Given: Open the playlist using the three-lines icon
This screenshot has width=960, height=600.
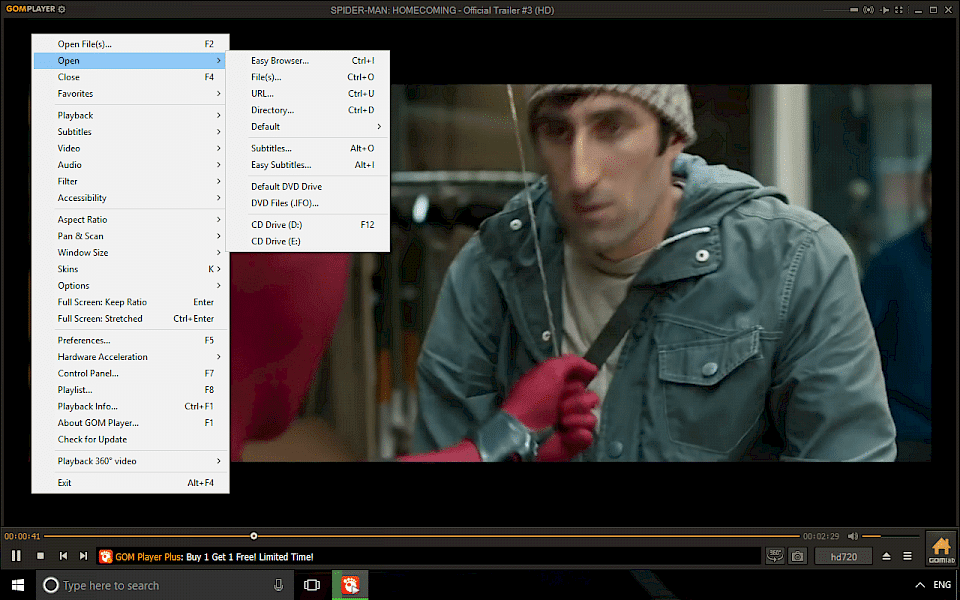Looking at the screenshot, I should coord(907,556).
